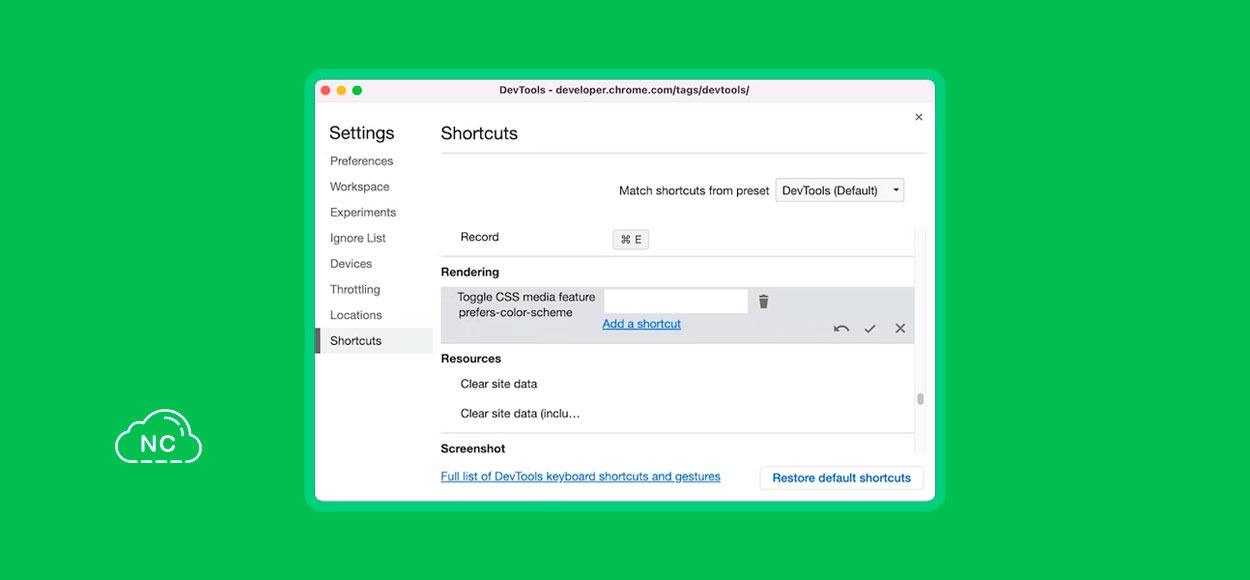Viewport: 1250px width, 580px height.
Task: Delete shortcut with the trash can icon
Action: point(763,301)
